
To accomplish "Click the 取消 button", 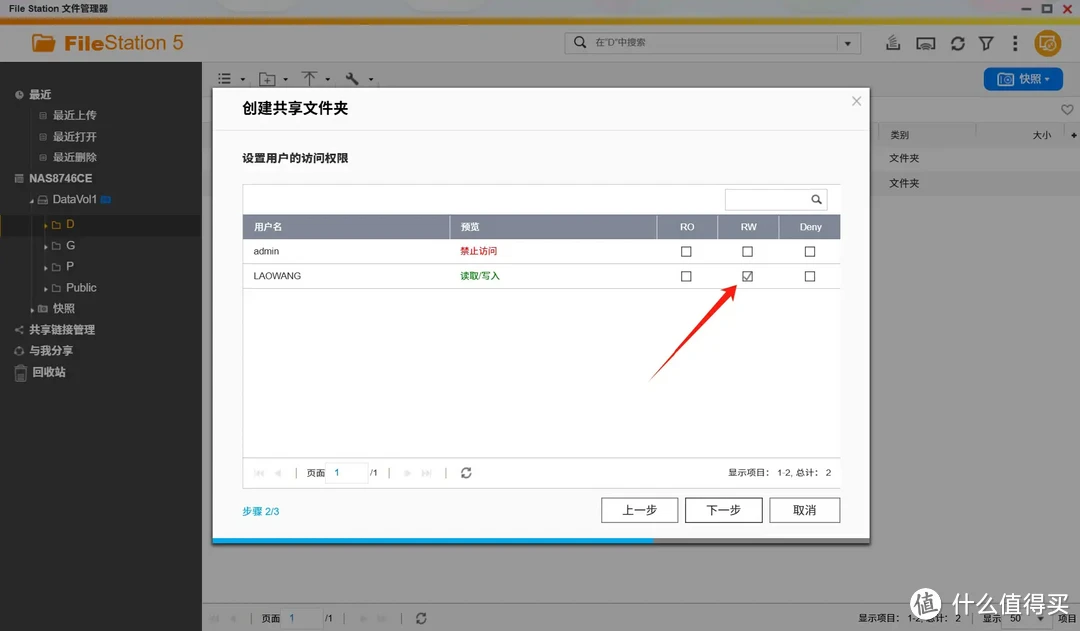I will pyautogui.click(x=804, y=510).
